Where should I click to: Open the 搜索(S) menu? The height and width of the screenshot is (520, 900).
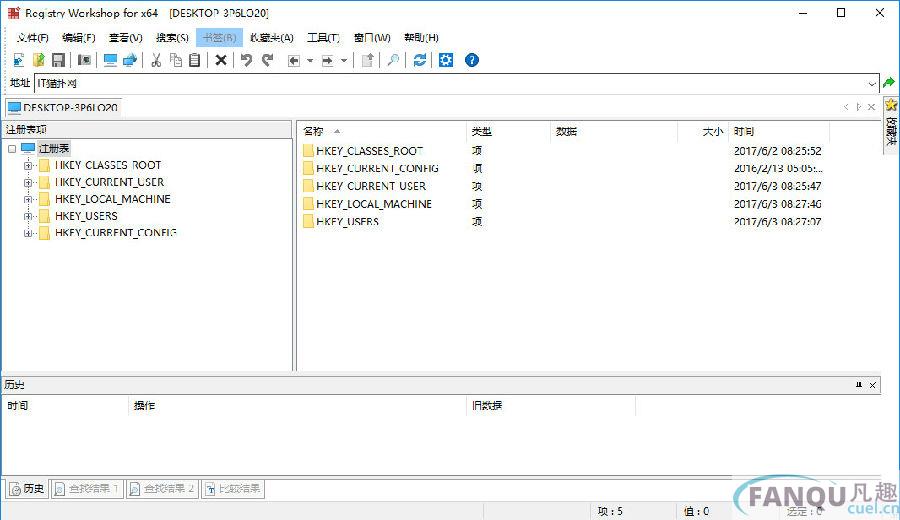172,38
